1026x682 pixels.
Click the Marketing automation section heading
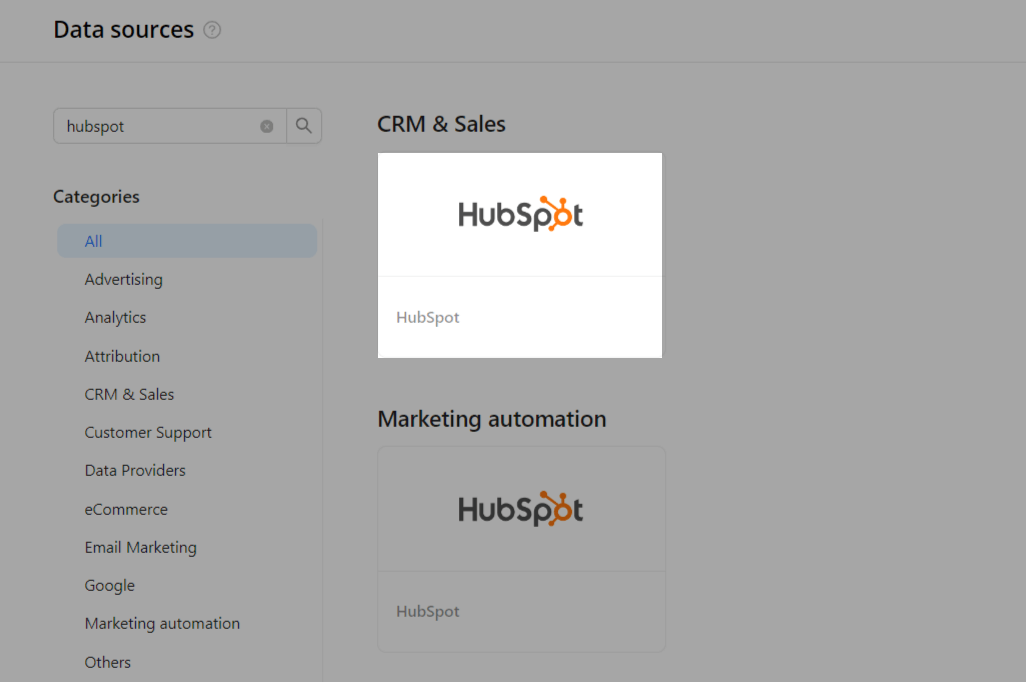(492, 419)
